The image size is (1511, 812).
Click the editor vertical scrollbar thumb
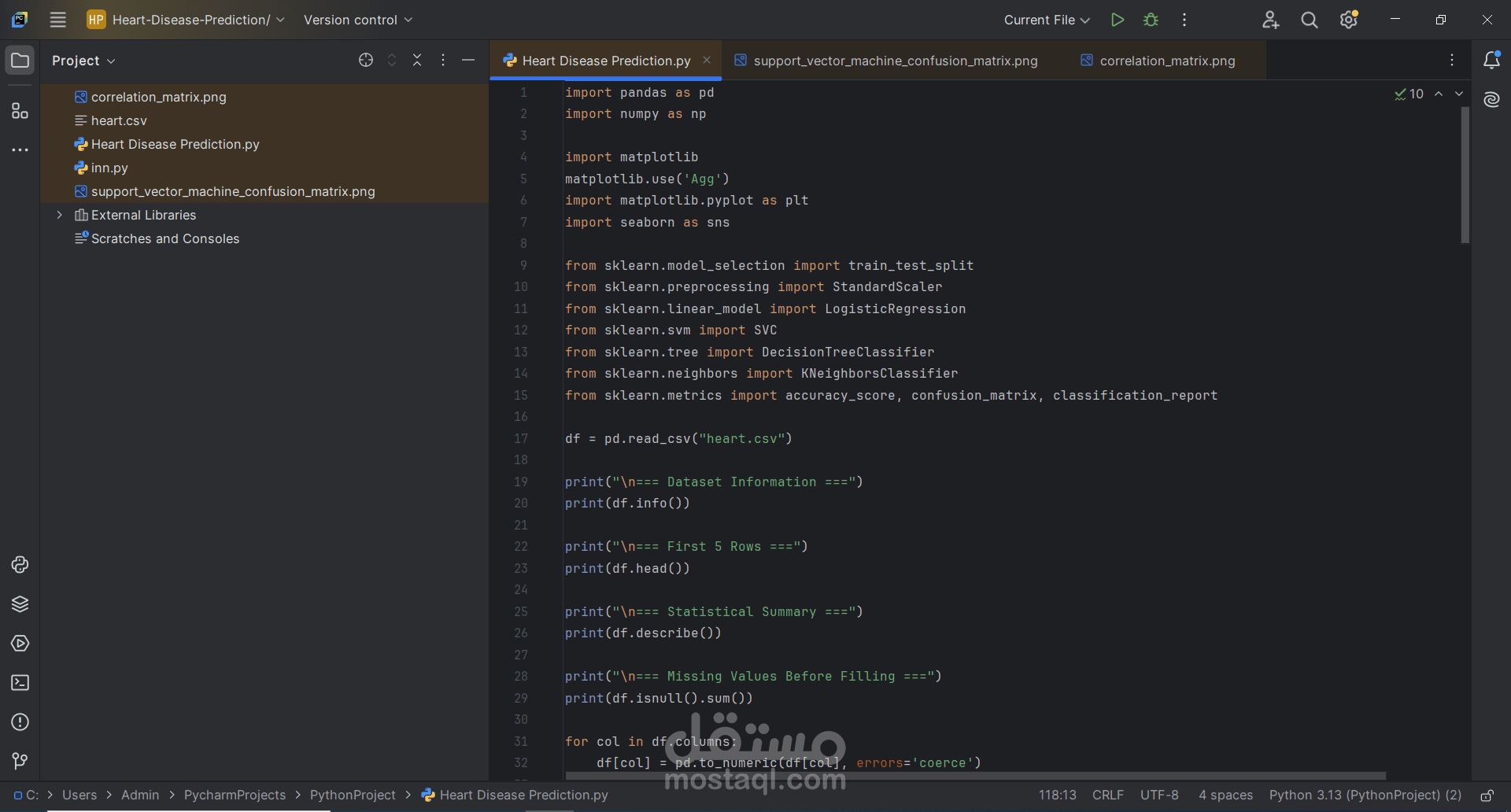tap(1465, 175)
